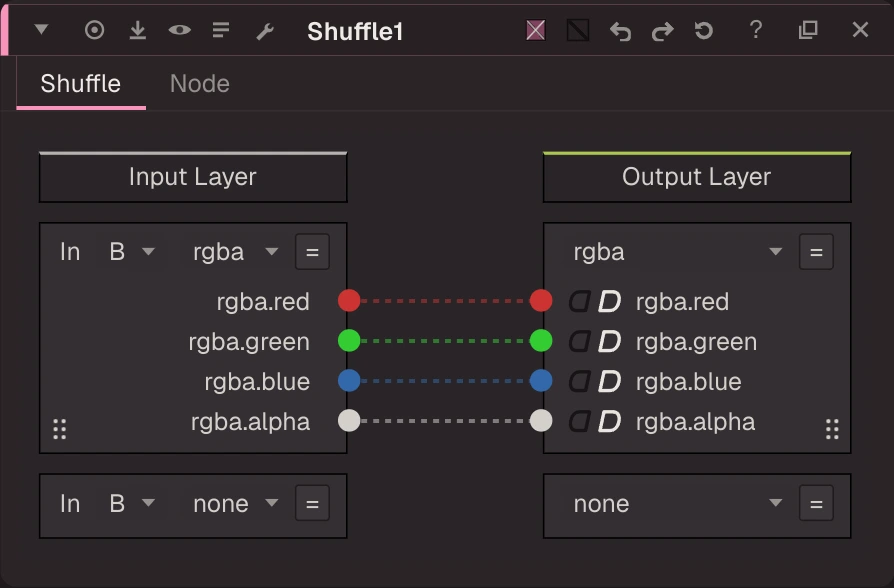Click the Input Layer header button
The width and height of the screenshot is (894, 588).
[193, 177]
